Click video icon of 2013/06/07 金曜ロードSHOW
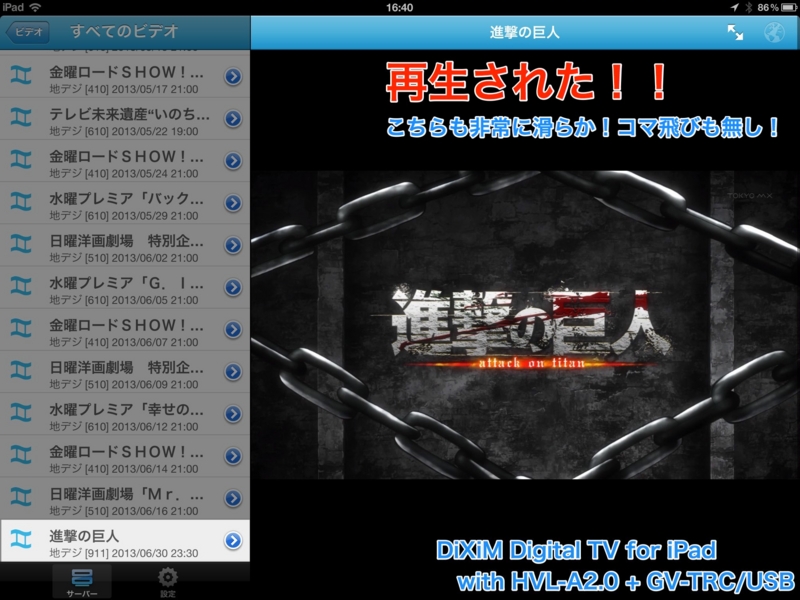Viewport: 800px width, 600px height. point(21,329)
